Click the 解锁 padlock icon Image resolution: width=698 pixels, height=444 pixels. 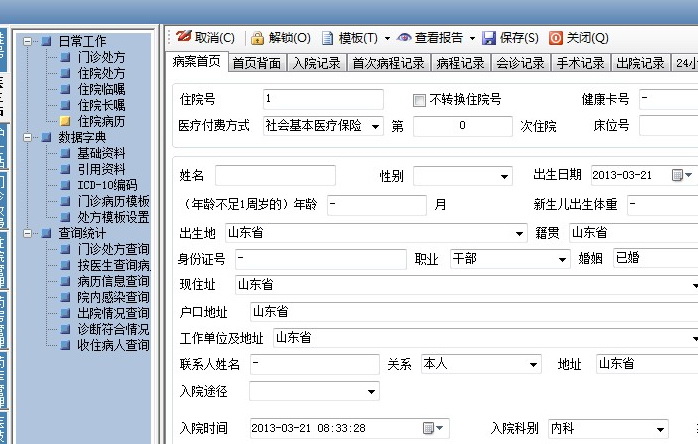pyautogui.click(x=257, y=38)
